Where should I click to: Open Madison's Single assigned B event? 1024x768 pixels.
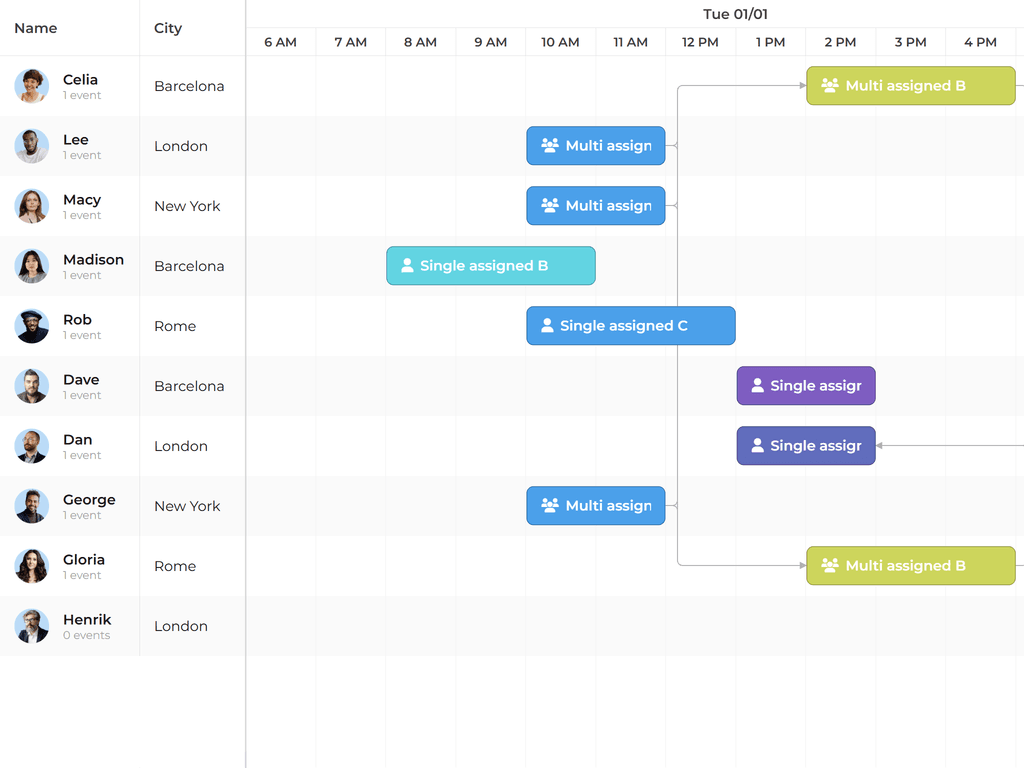(x=490, y=265)
